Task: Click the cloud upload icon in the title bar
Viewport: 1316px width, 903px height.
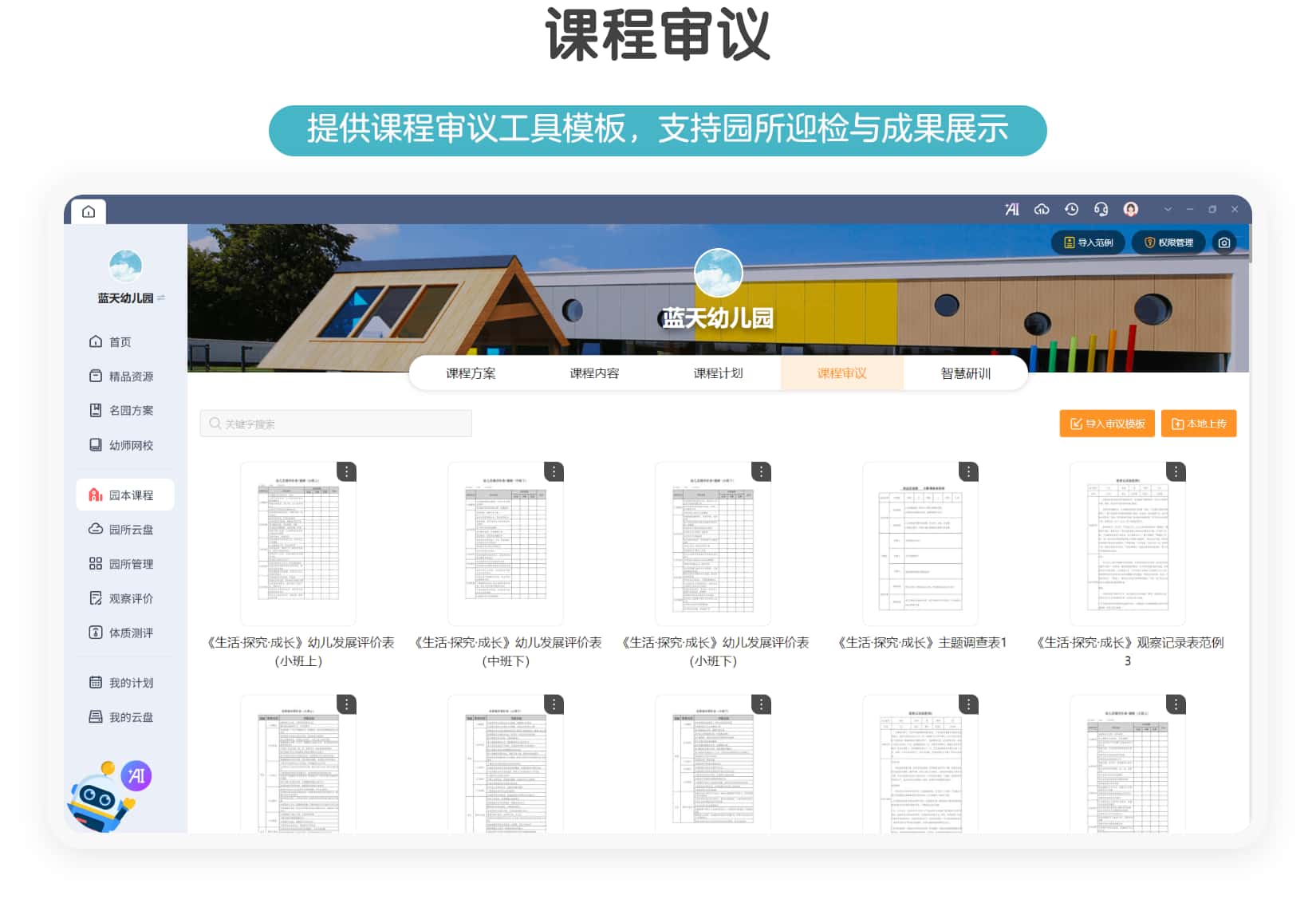Action: pos(1042,209)
